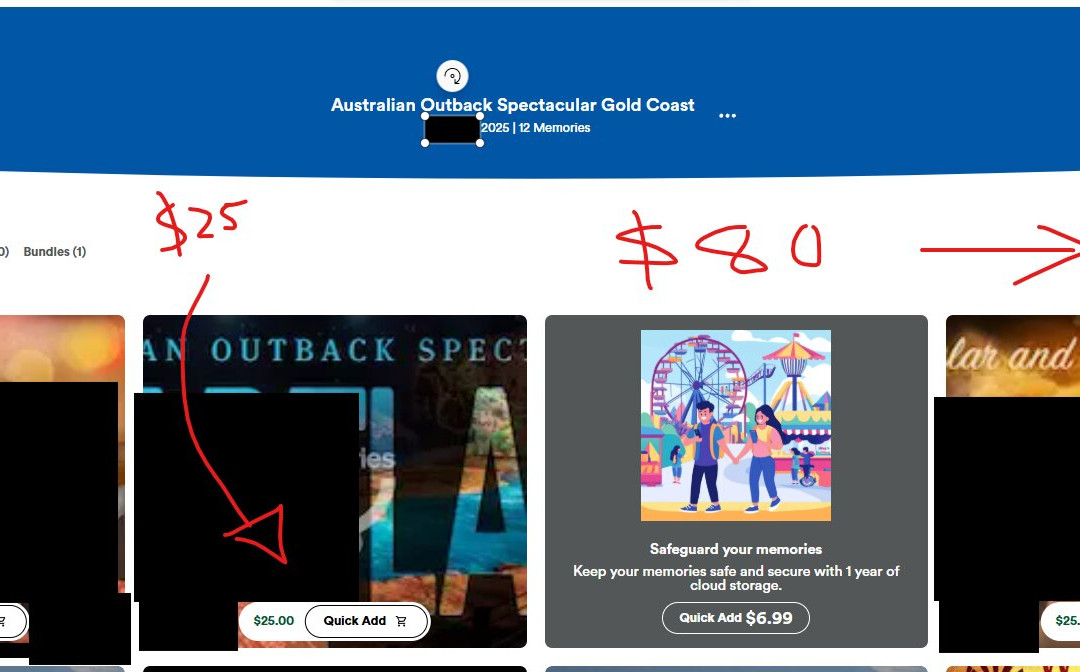Grab top-left handle of black selection box

(x=425, y=115)
